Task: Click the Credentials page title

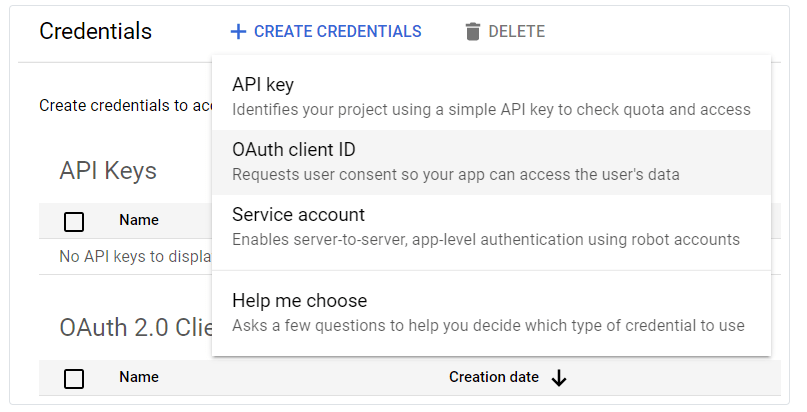Action: pos(96,31)
